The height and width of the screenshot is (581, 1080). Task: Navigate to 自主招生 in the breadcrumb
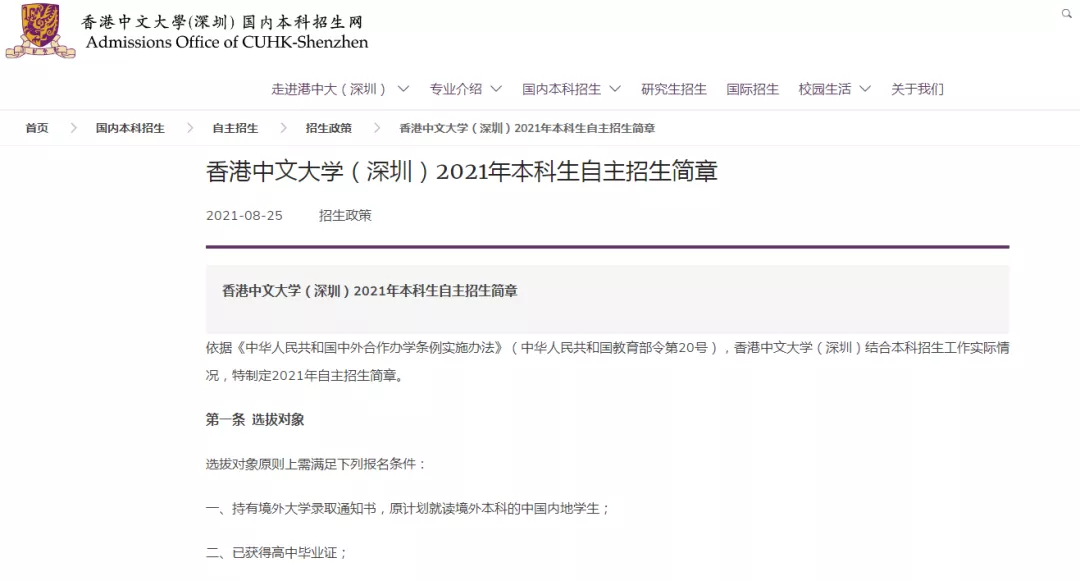pos(235,128)
